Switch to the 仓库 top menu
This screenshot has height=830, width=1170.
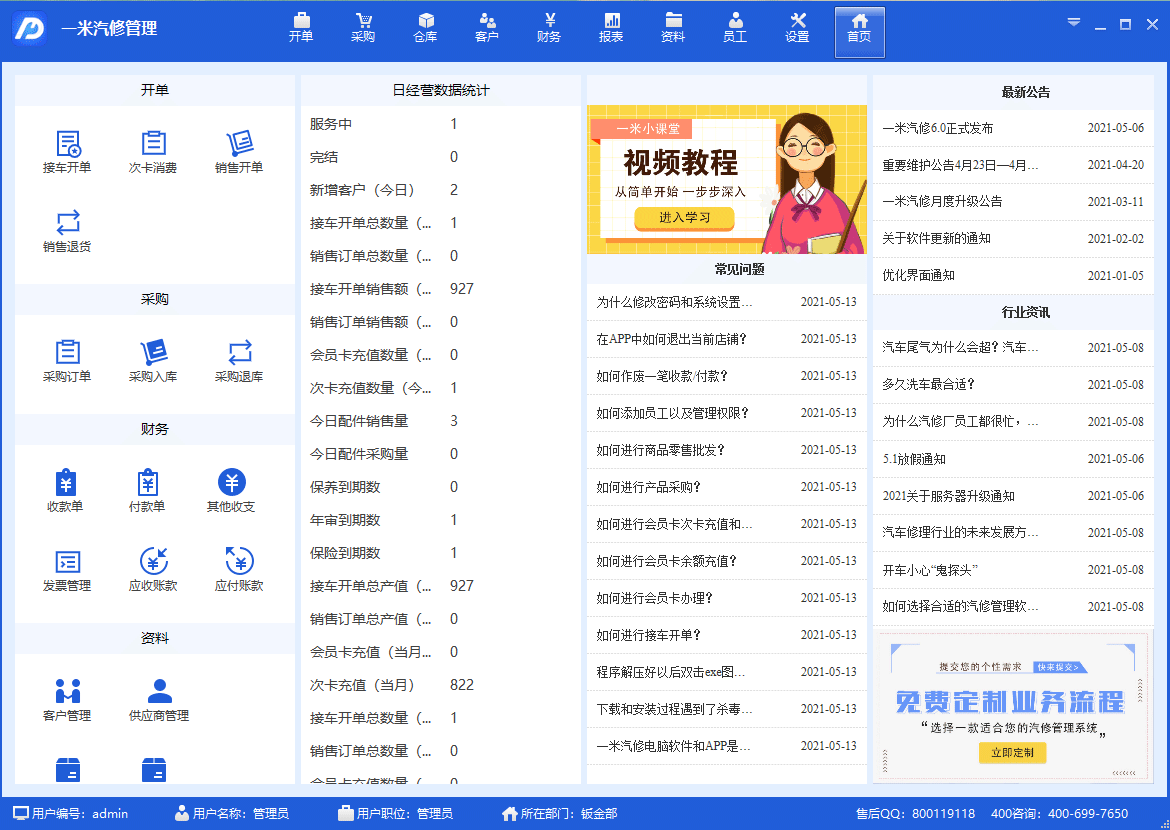point(425,28)
